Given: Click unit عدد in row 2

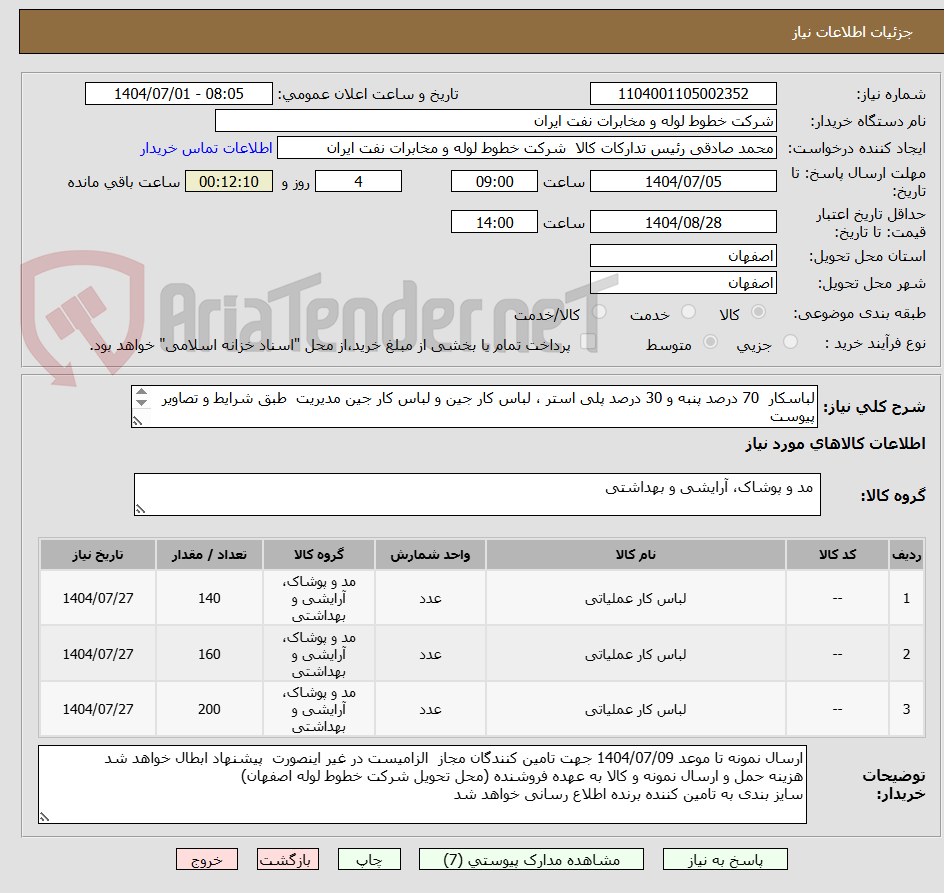Looking at the screenshot, I should 430,654.
